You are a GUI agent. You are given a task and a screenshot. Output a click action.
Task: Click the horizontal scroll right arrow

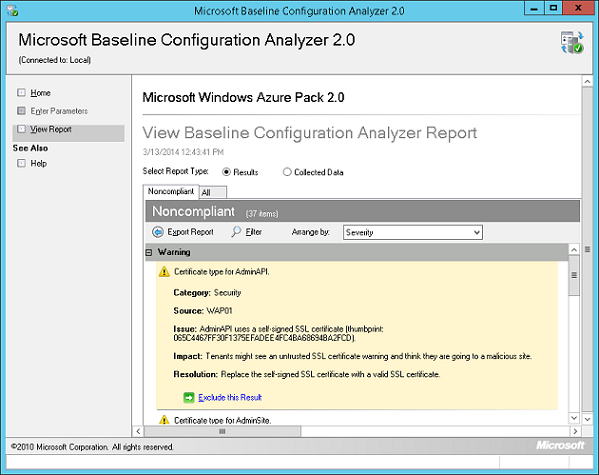tap(575, 431)
